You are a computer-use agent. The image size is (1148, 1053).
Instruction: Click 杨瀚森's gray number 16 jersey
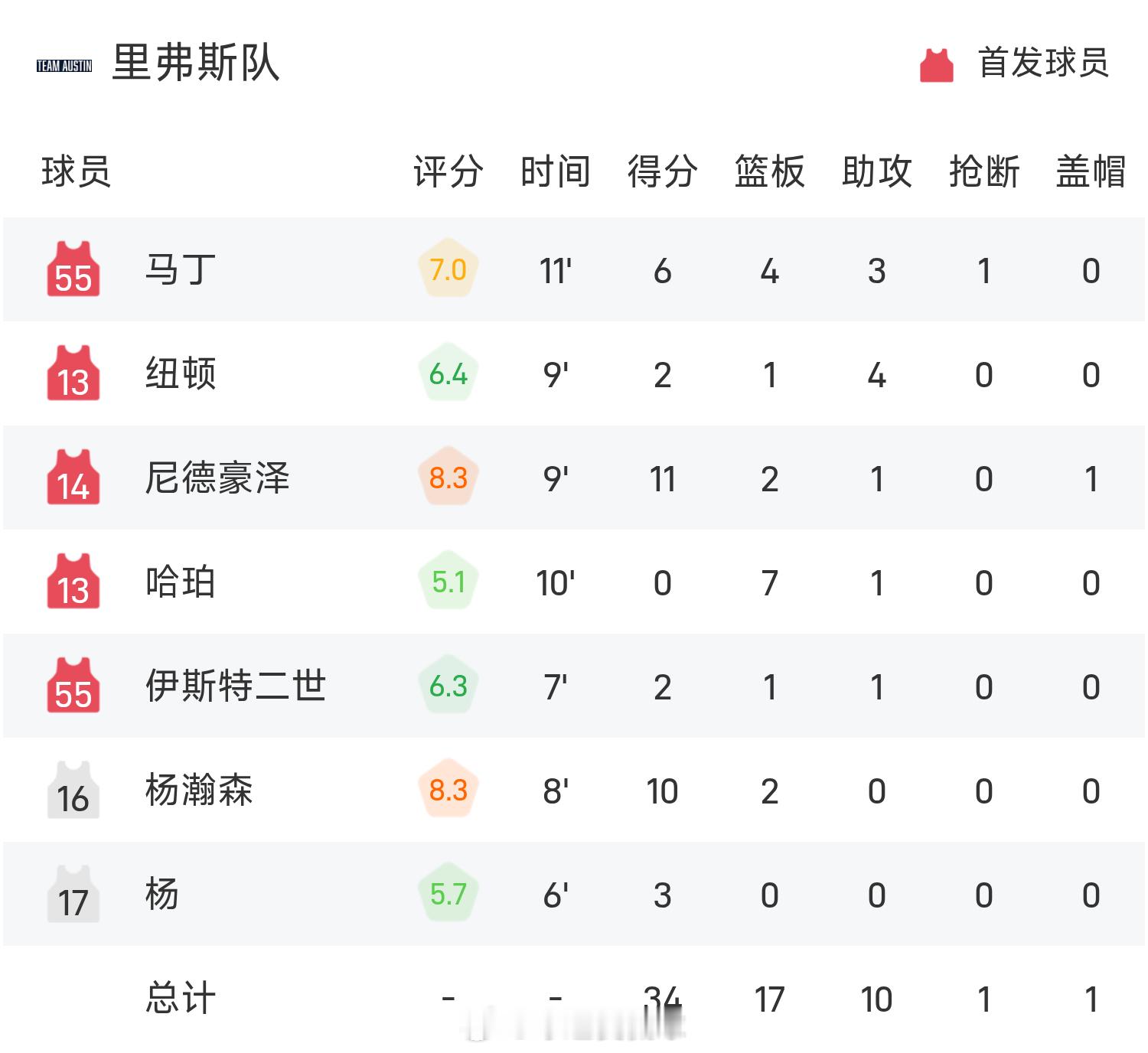[x=73, y=789]
